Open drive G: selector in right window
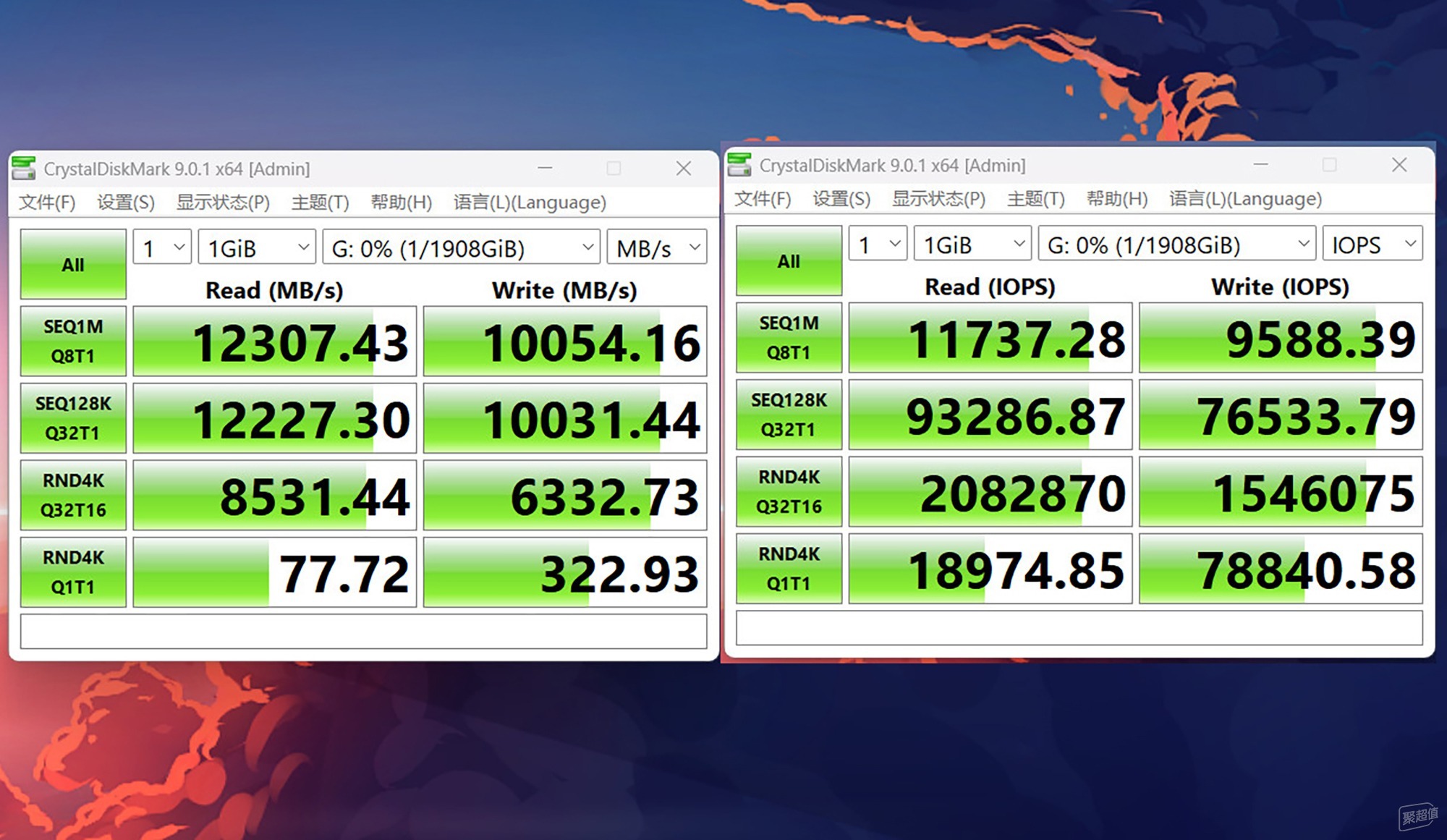 click(x=1176, y=245)
